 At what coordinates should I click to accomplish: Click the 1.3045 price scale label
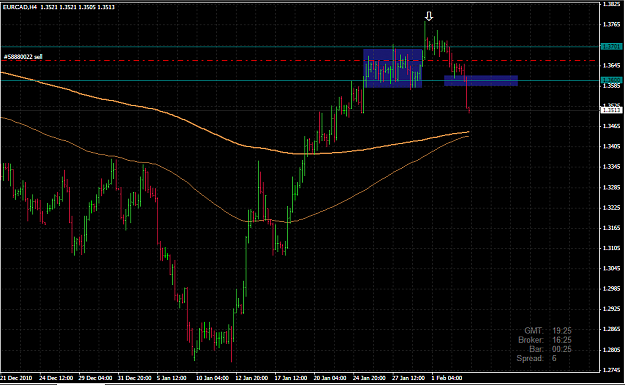611,268
